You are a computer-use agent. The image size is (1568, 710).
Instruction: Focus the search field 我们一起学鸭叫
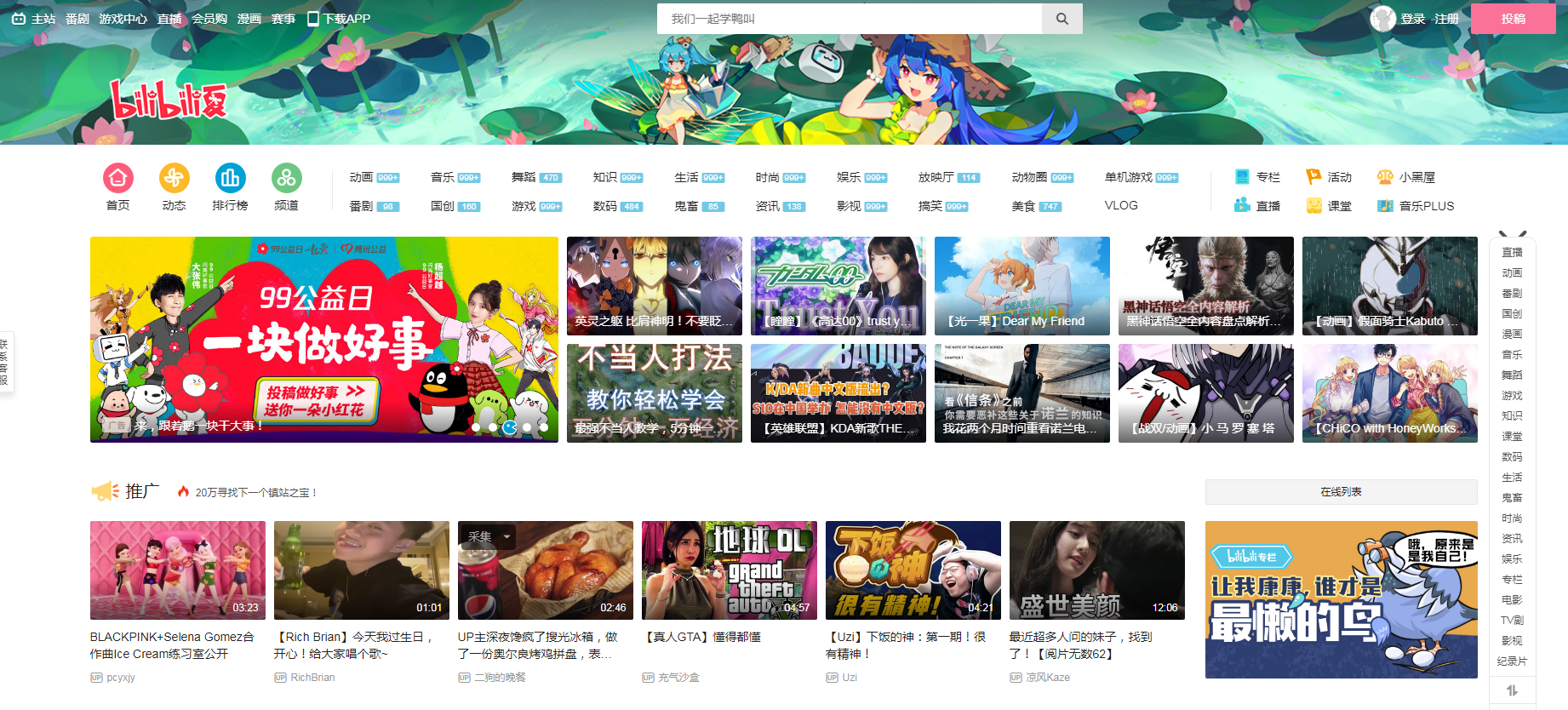click(x=849, y=19)
